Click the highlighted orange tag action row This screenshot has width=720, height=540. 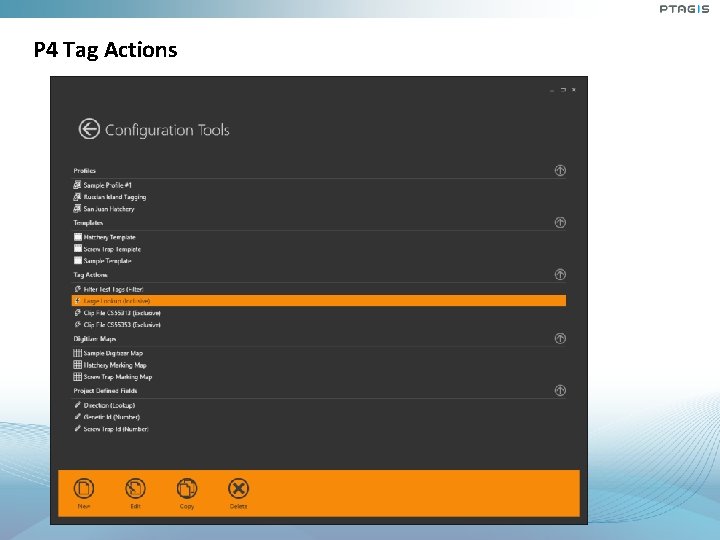pos(319,301)
